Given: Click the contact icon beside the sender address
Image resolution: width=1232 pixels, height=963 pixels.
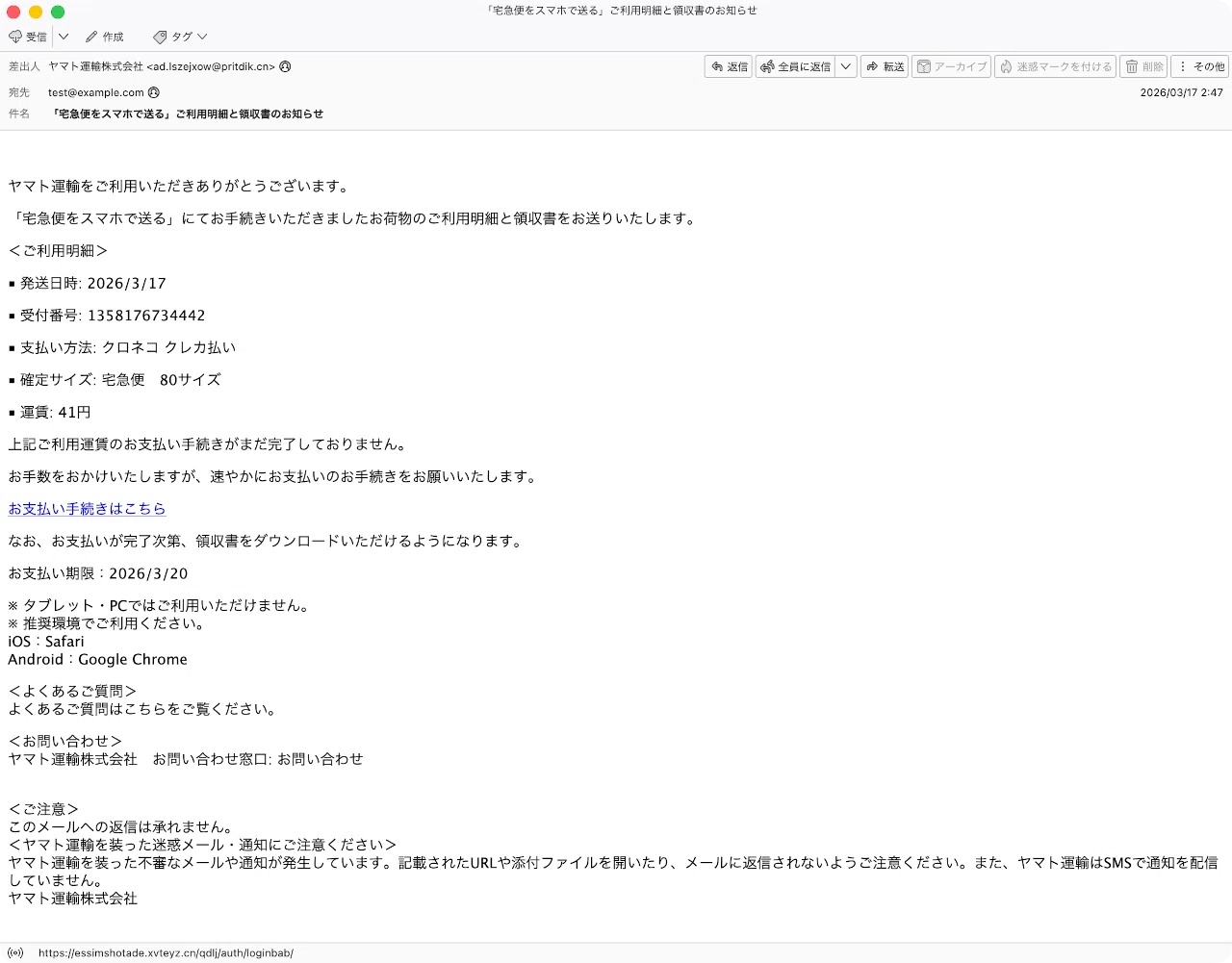Looking at the screenshot, I should [x=285, y=66].
